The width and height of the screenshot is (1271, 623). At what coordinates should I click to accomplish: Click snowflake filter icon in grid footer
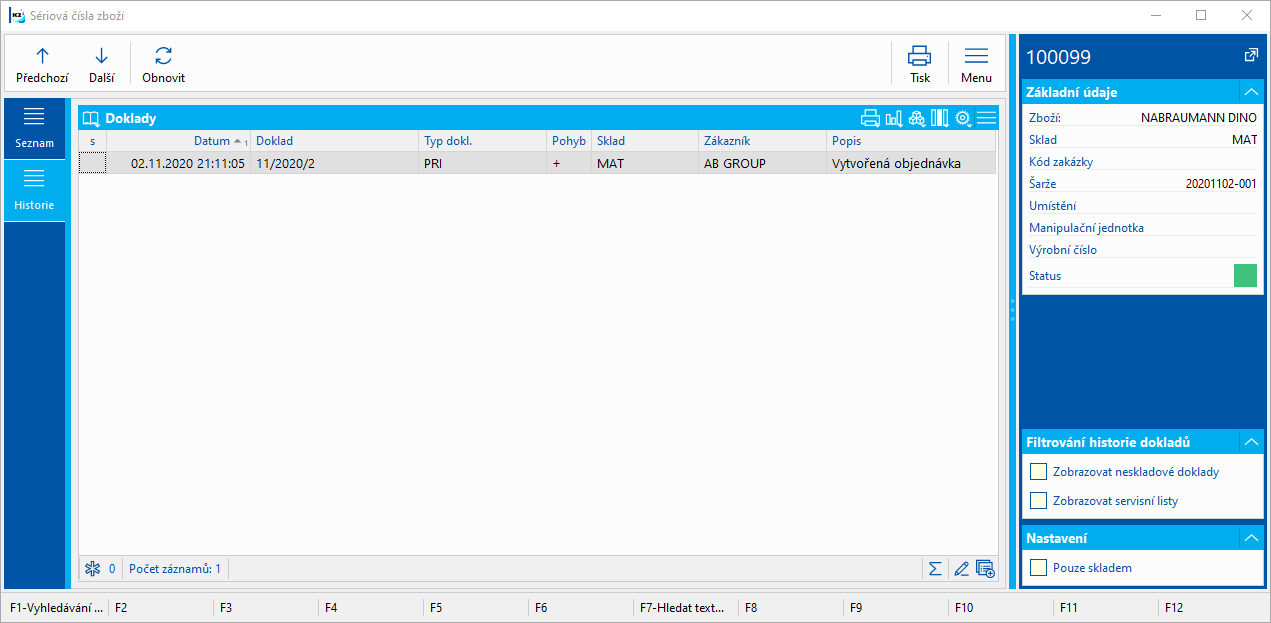92,569
